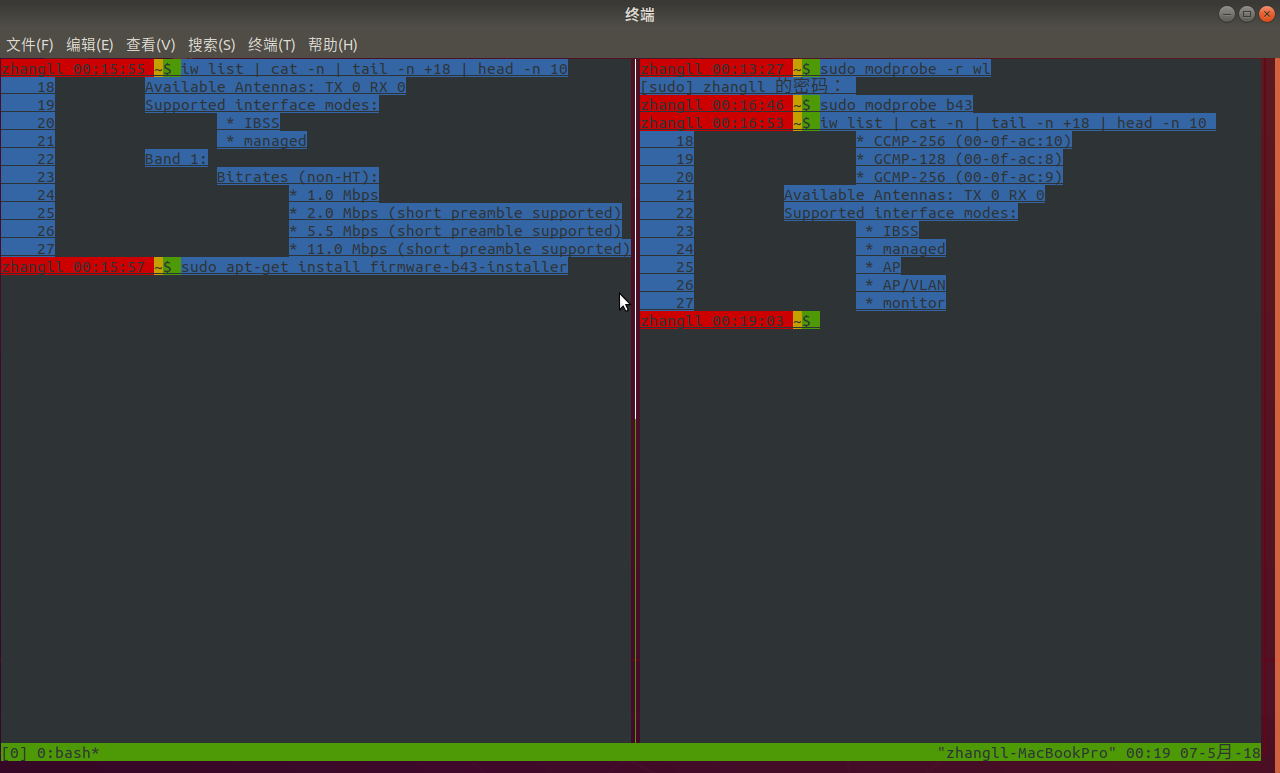Click the command sudo modprobe b43
1280x773 pixels.
(x=896, y=105)
